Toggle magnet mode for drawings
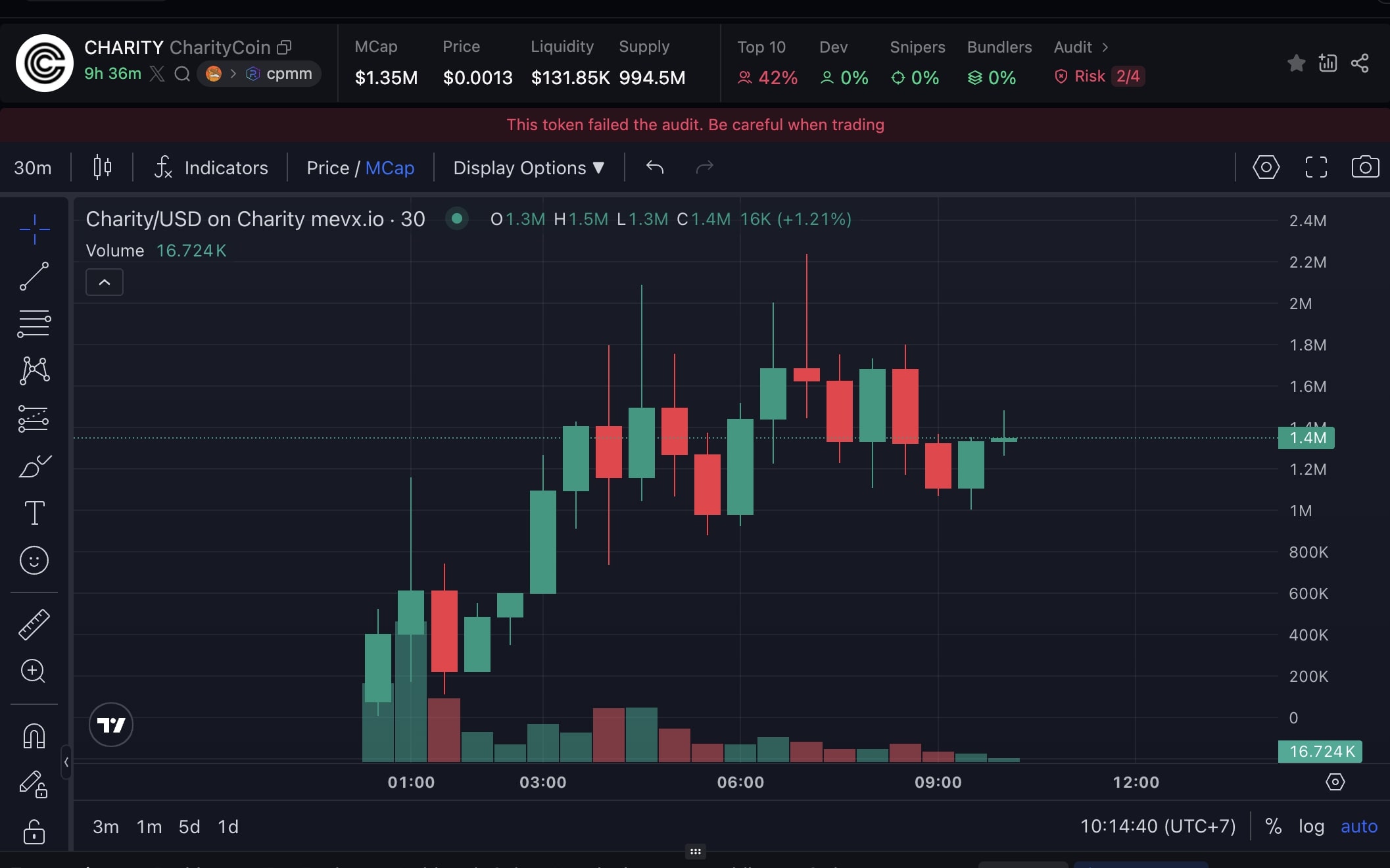Screen dimensions: 1390x868 pos(34,736)
